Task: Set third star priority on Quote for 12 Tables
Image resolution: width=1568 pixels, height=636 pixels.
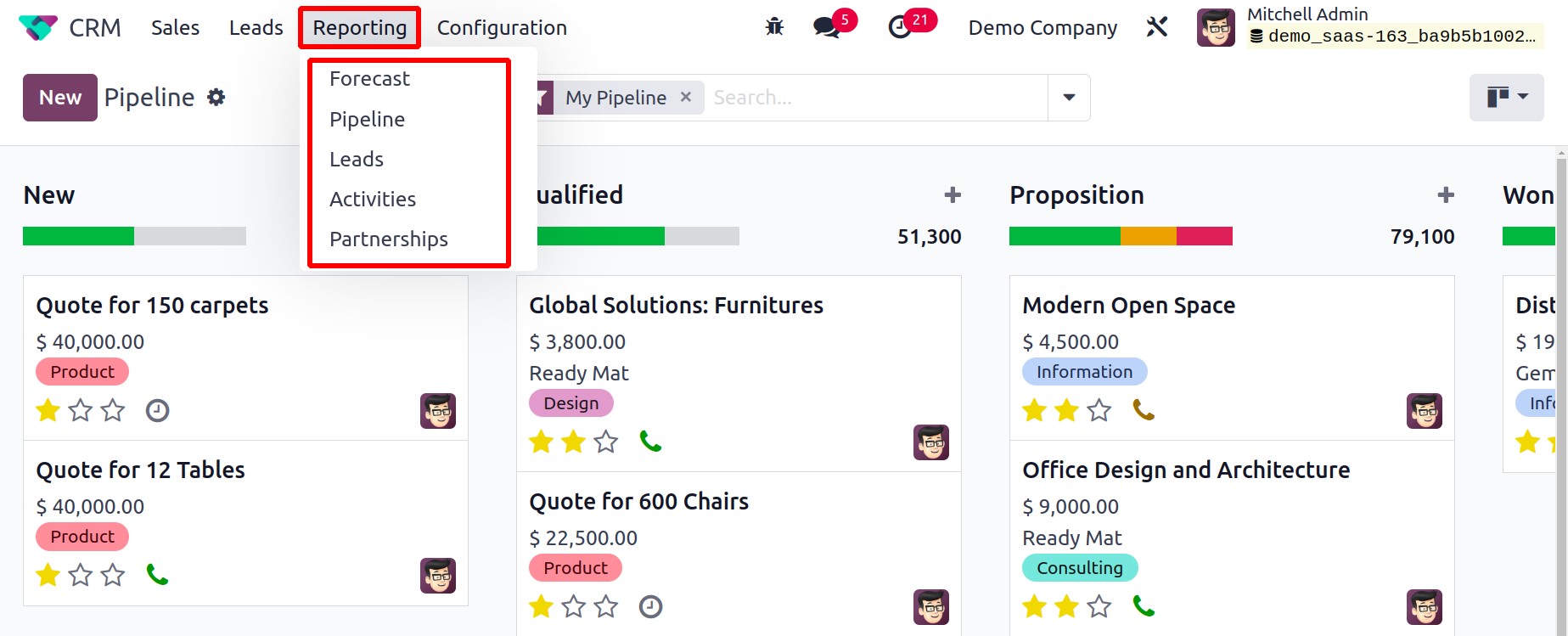Action: click(x=113, y=576)
